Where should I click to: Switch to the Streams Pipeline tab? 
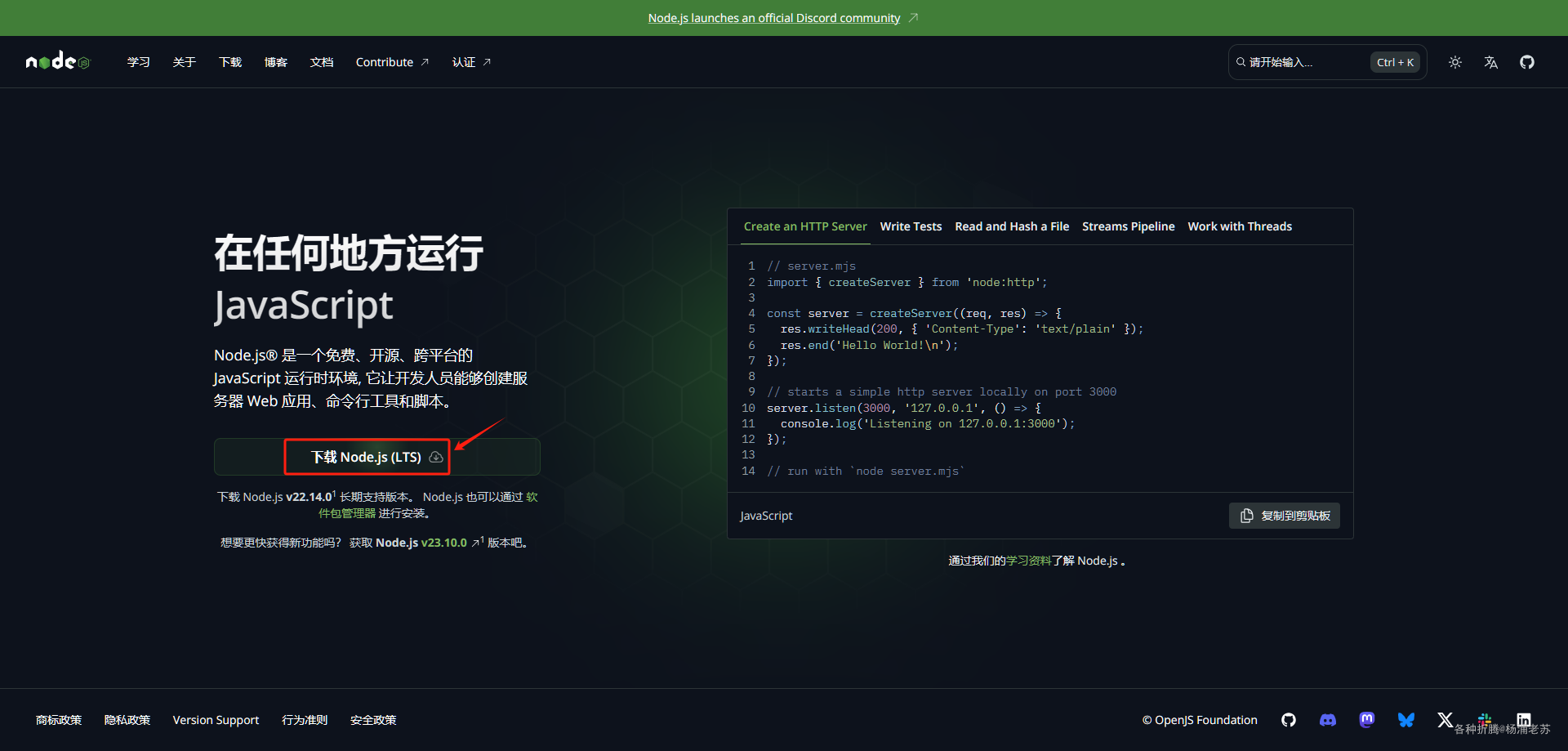pos(1129,226)
